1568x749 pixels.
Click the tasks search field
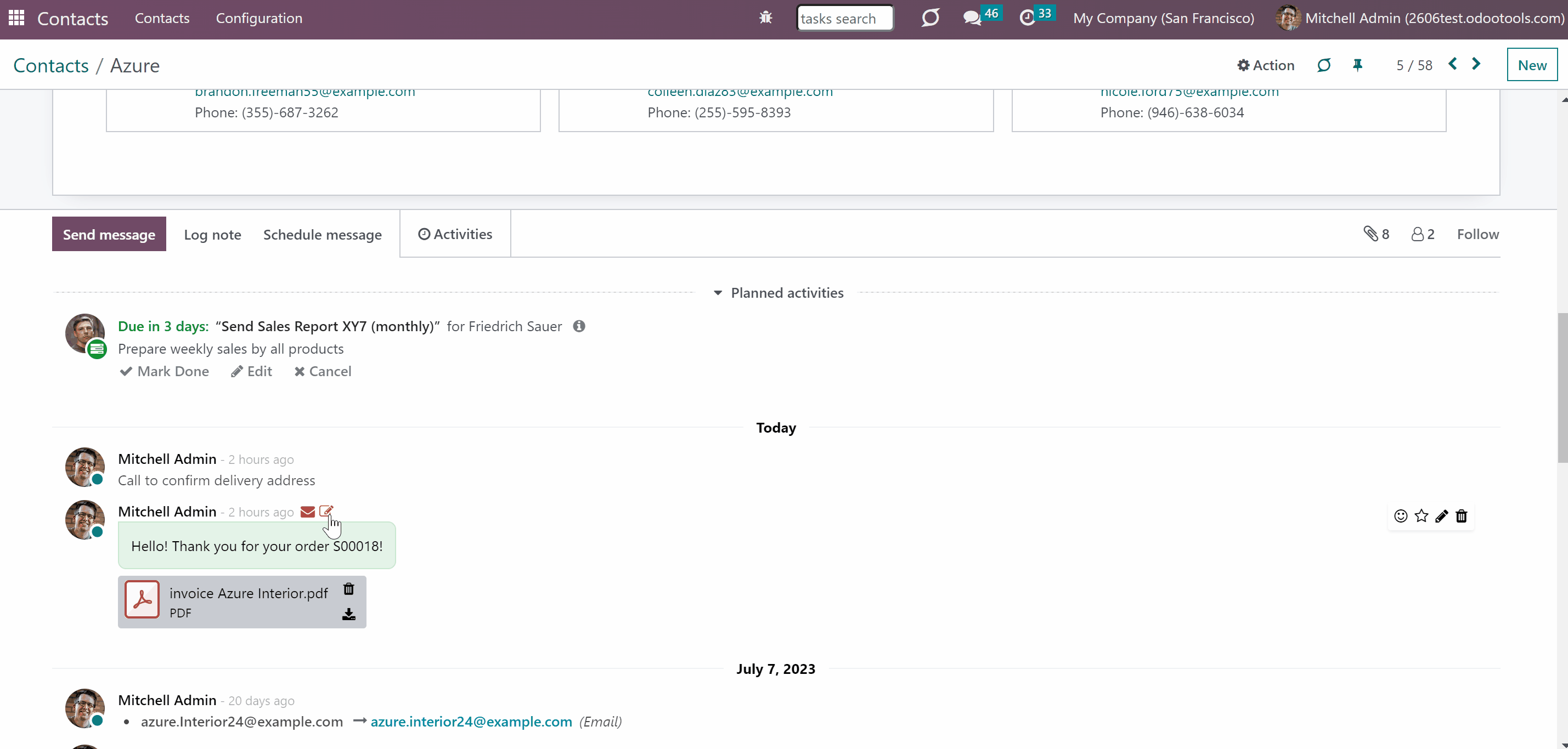pyautogui.click(x=845, y=18)
